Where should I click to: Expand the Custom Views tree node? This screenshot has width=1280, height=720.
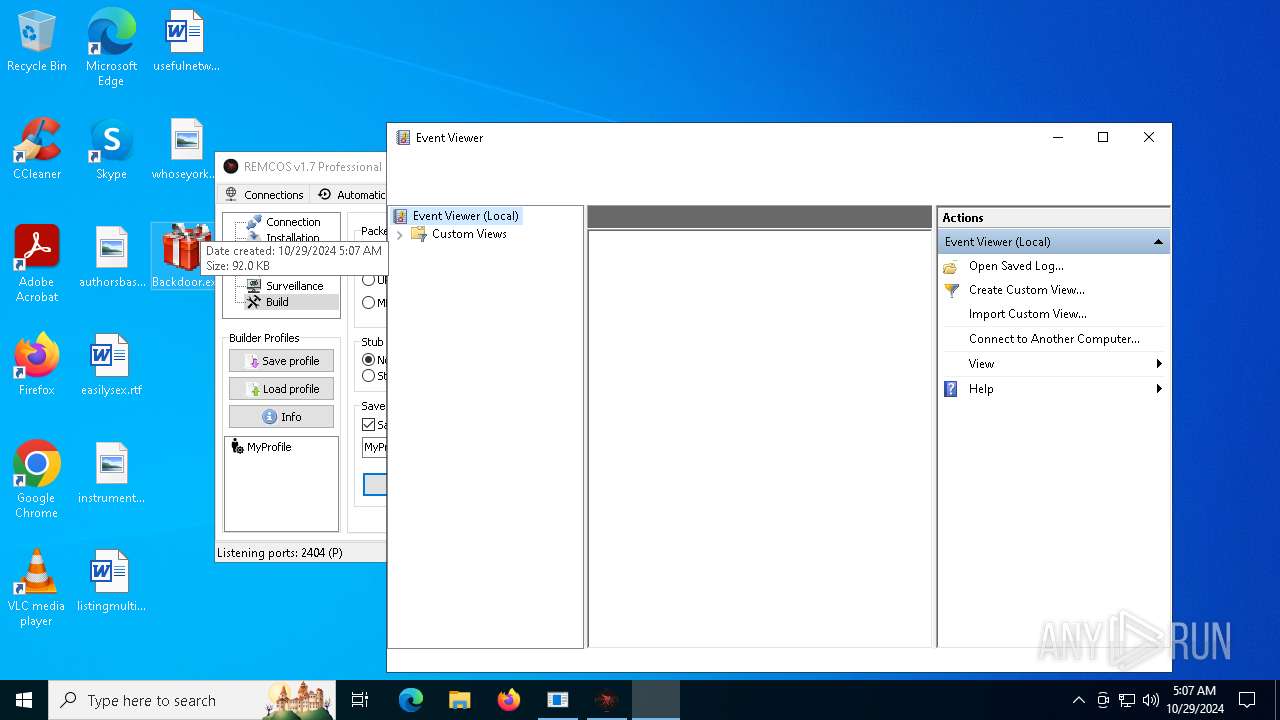(x=400, y=234)
